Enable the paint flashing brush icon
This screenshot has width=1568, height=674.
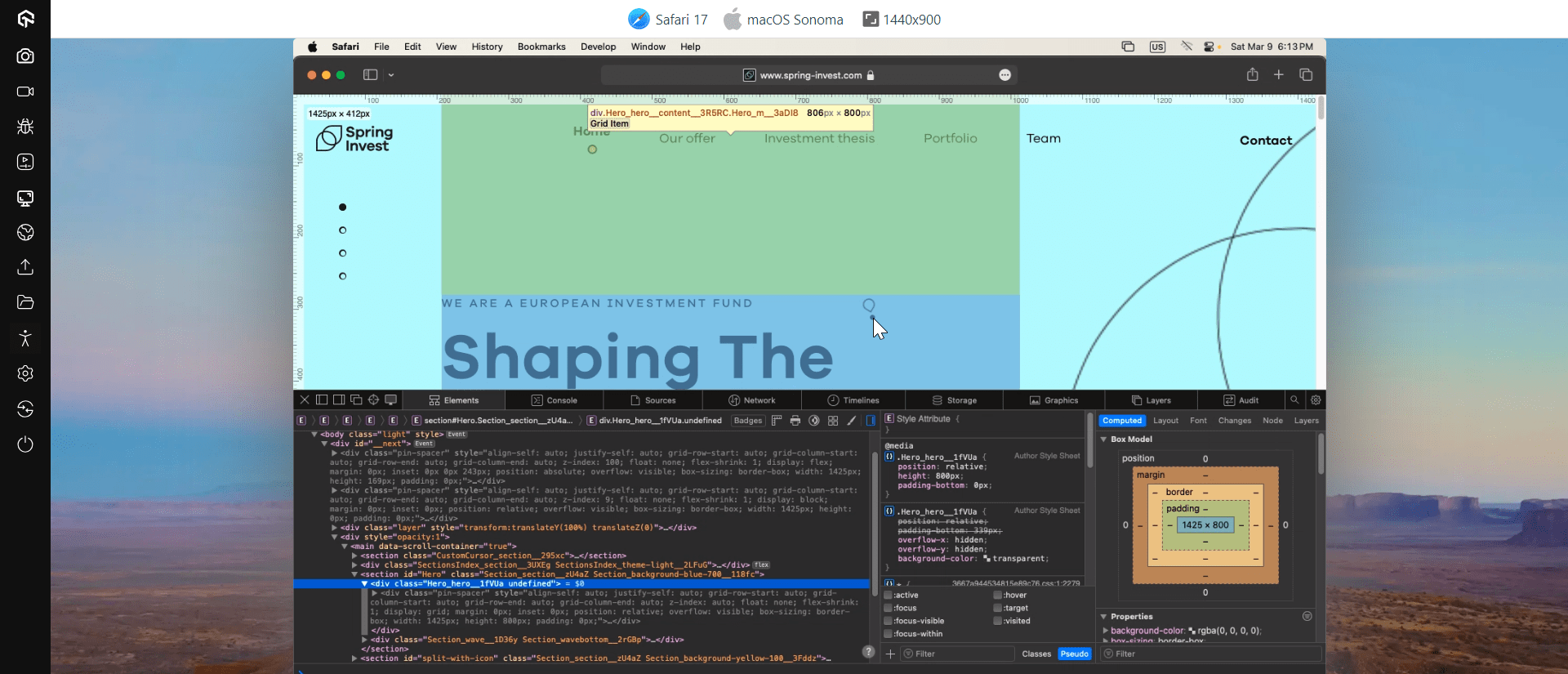click(x=851, y=421)
